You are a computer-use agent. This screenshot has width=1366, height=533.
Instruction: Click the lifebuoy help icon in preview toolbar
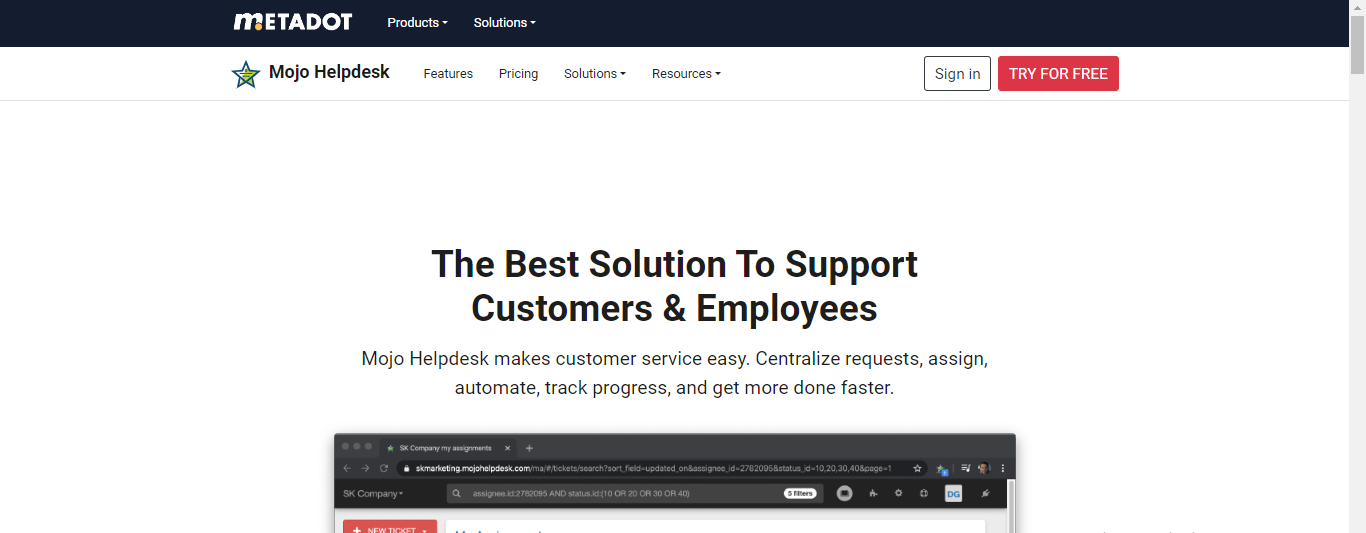tap(924, 493)
